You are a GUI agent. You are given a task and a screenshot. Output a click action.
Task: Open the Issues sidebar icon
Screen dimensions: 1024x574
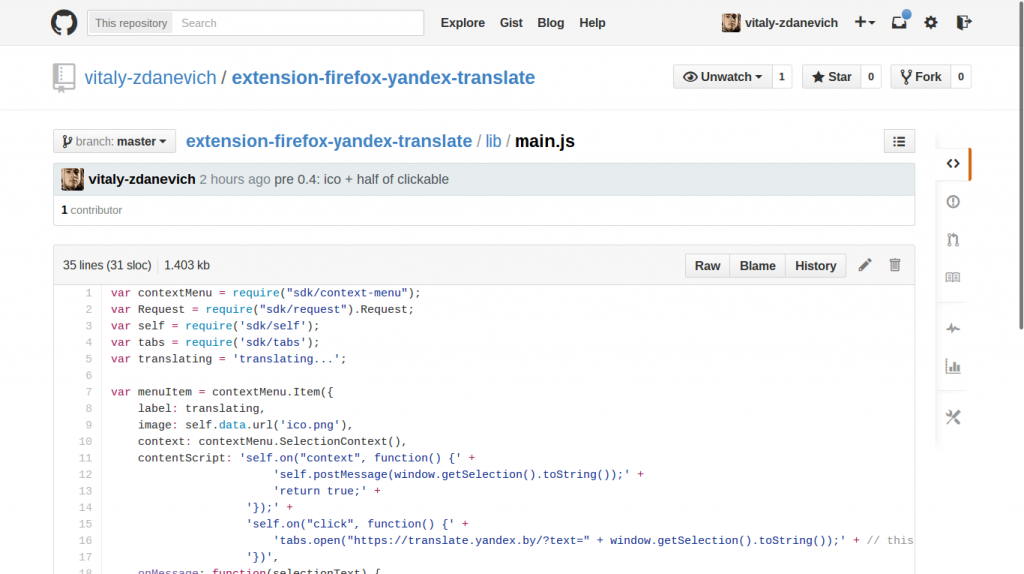953,202
